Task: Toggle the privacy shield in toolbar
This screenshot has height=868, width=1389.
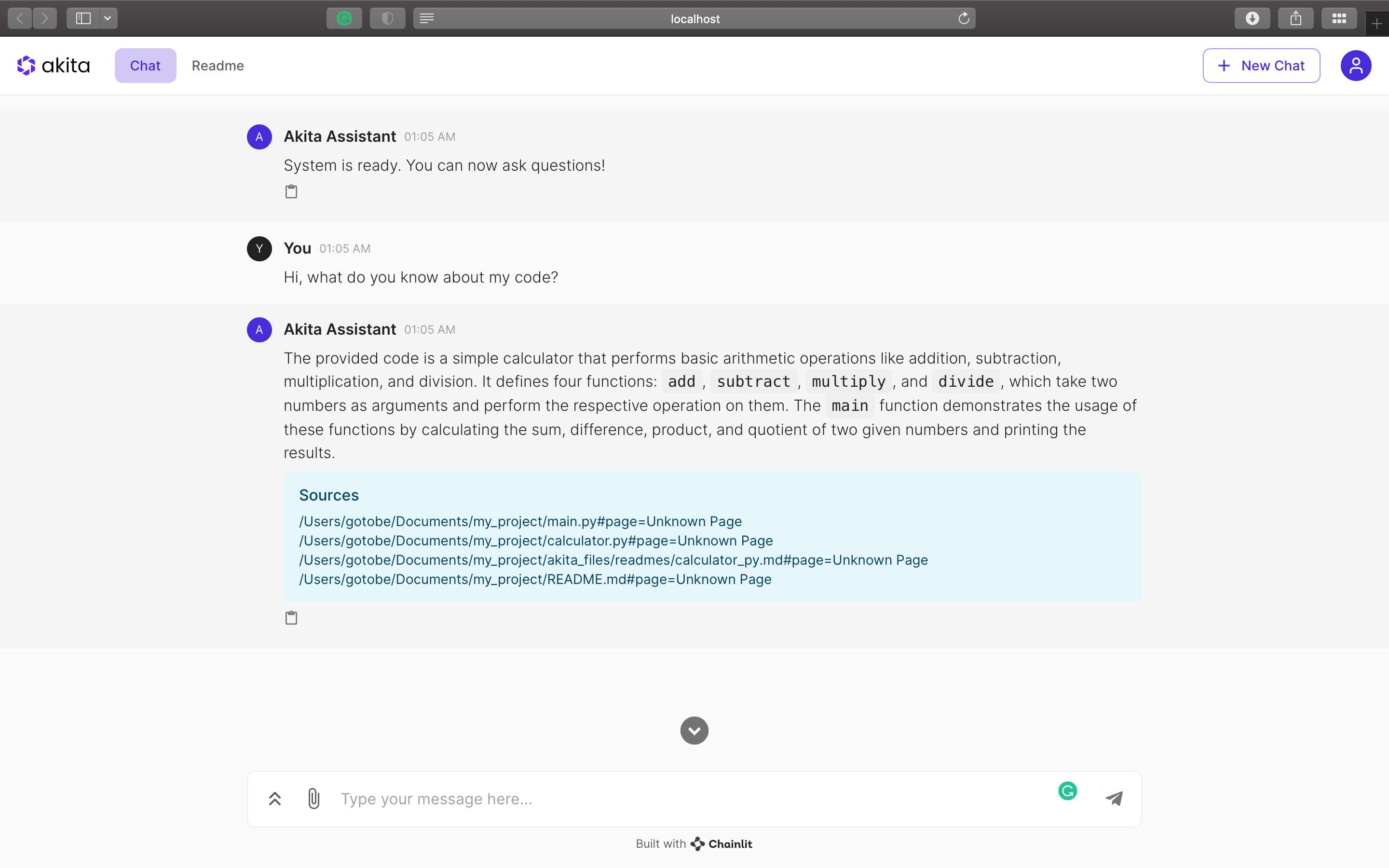Action: point(387,18)
